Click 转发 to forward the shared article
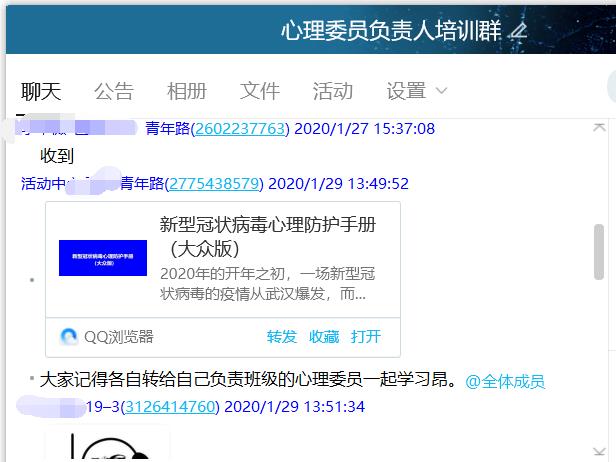This screenshot has height=462, width=616. [282, 337]
